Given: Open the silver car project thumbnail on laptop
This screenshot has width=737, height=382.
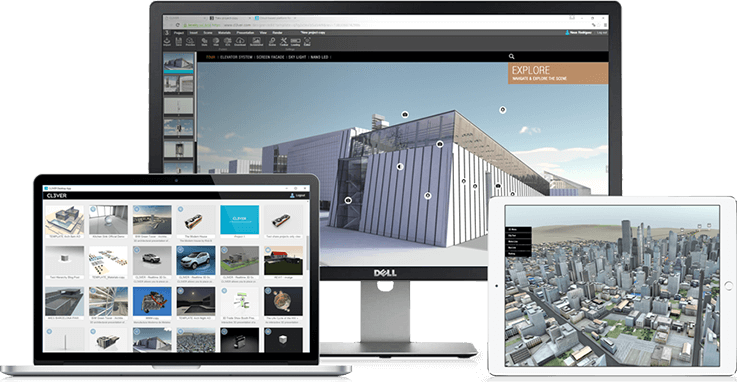Looking at the screenshot, I should coord(152,260).
